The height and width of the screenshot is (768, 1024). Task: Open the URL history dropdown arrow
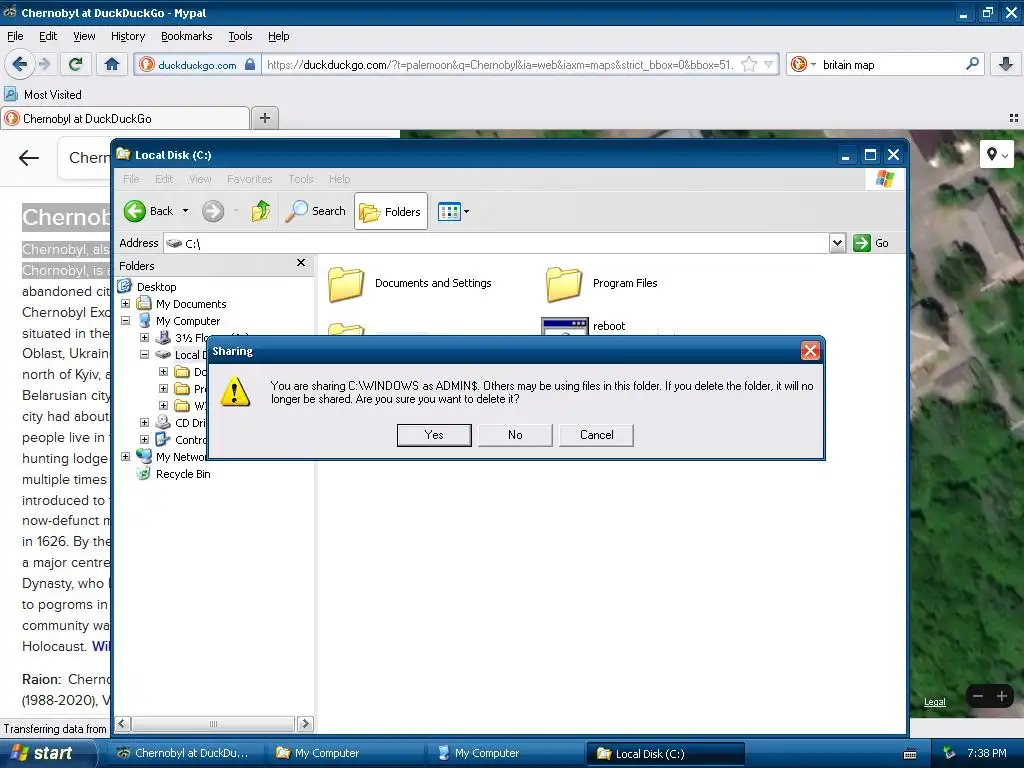tap(769, 65)
